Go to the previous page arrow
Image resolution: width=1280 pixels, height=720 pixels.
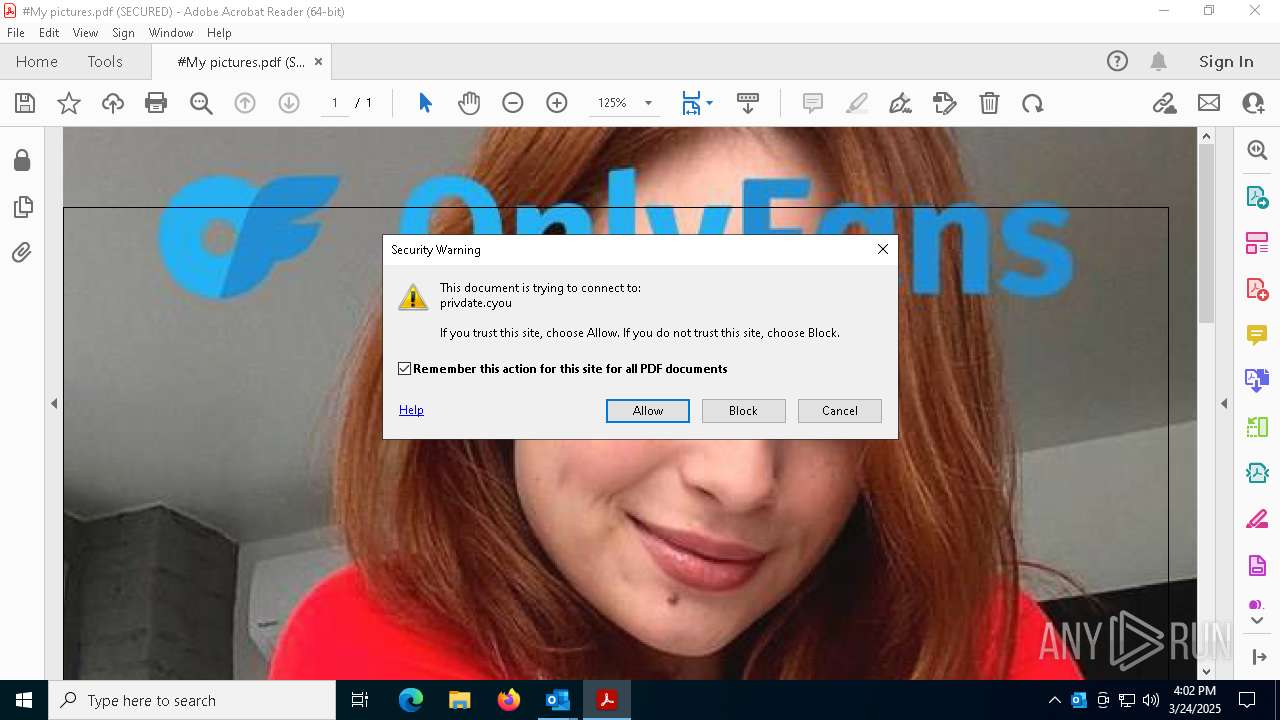pyautogui.click(x=245, y=103)
